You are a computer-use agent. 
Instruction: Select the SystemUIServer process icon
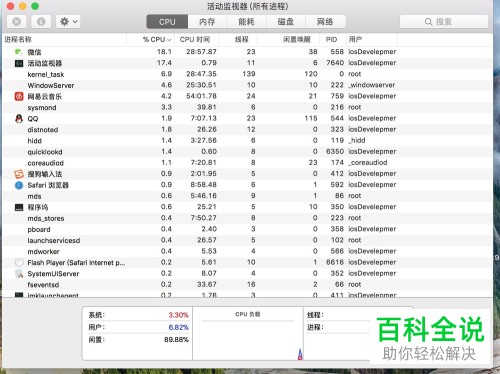(x=19, y=274)
